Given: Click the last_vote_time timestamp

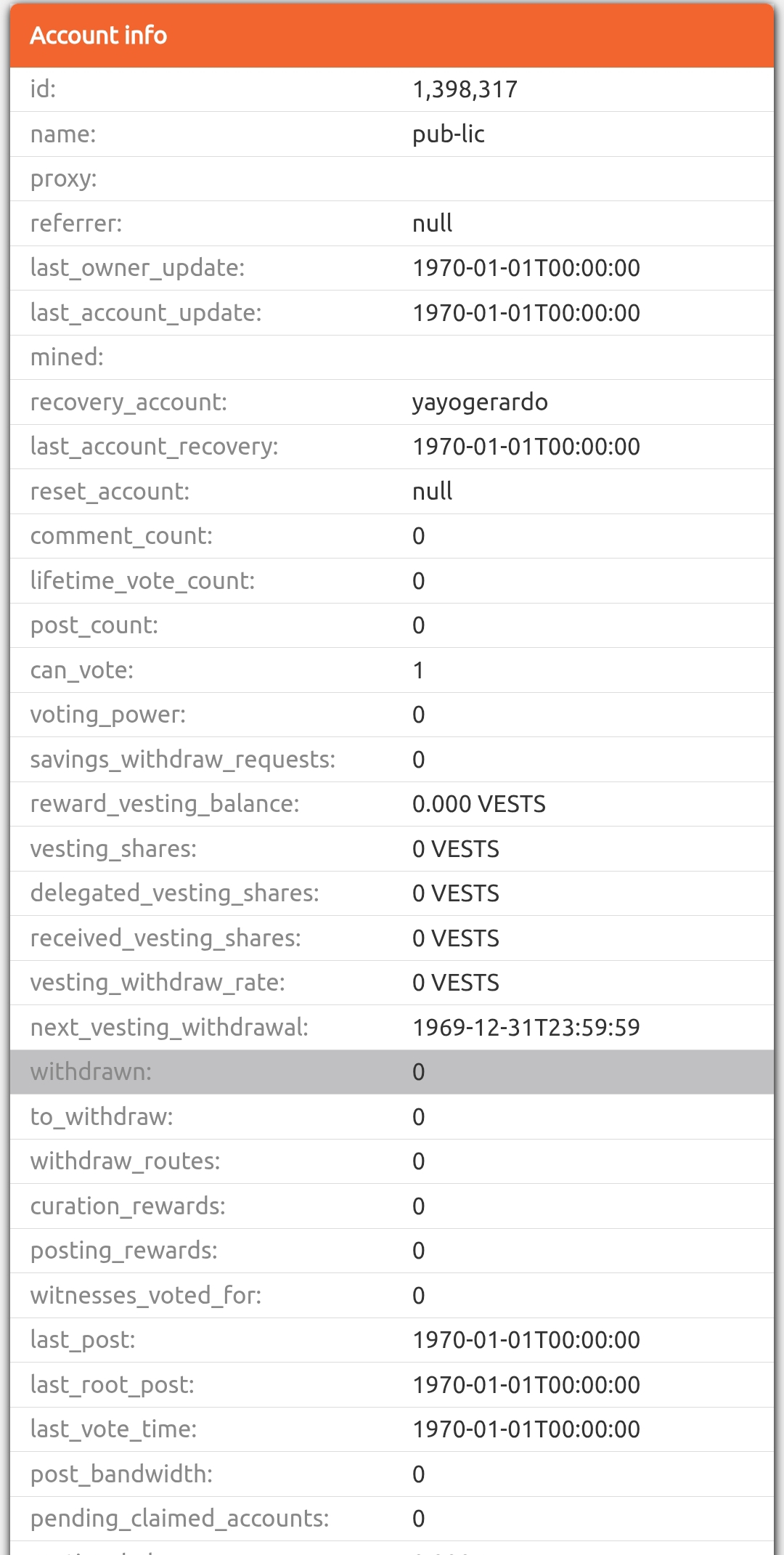Looking at the screenshot, I should [526, 1429].
